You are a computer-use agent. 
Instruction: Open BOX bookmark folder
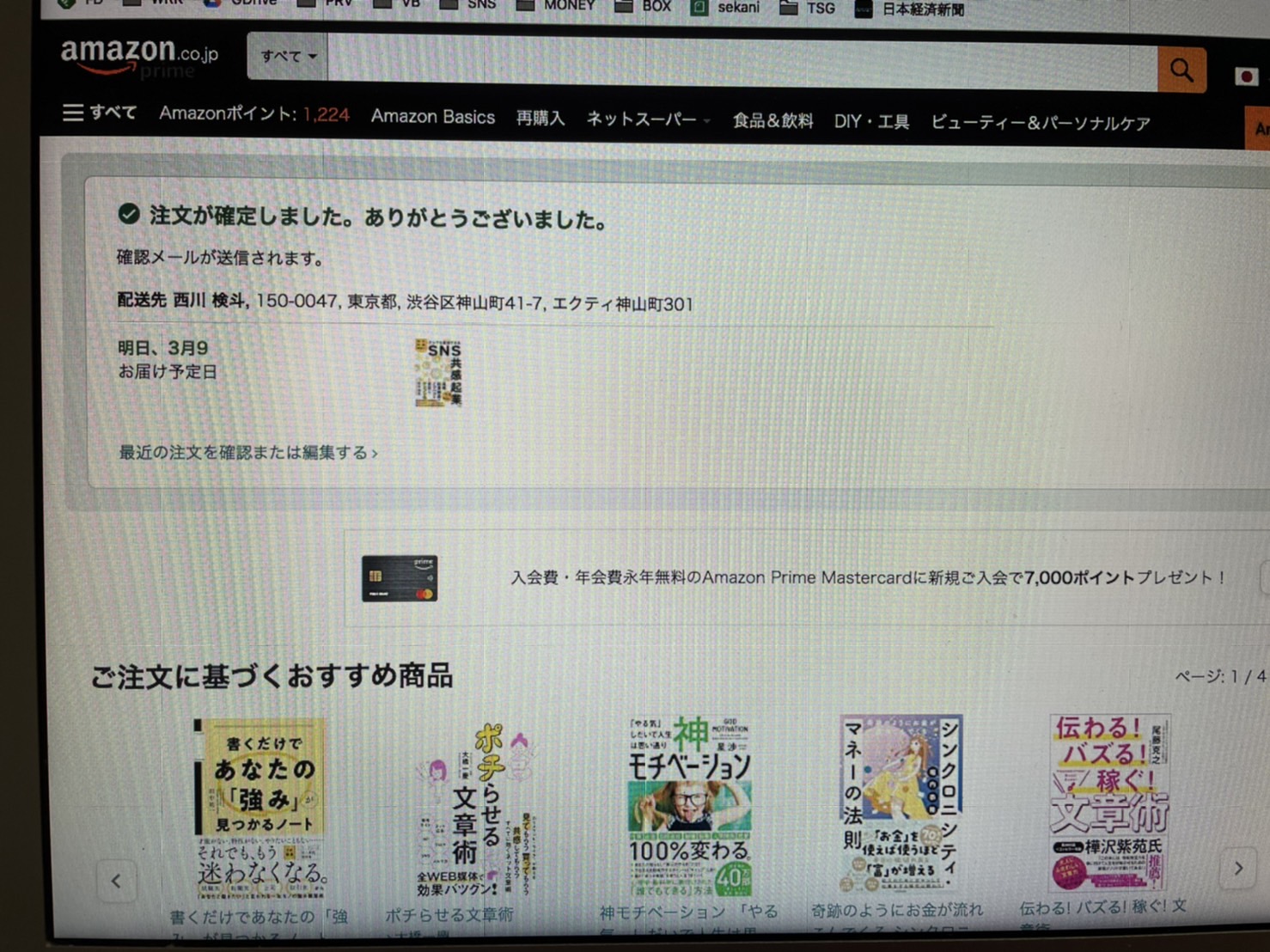(643, 6)
